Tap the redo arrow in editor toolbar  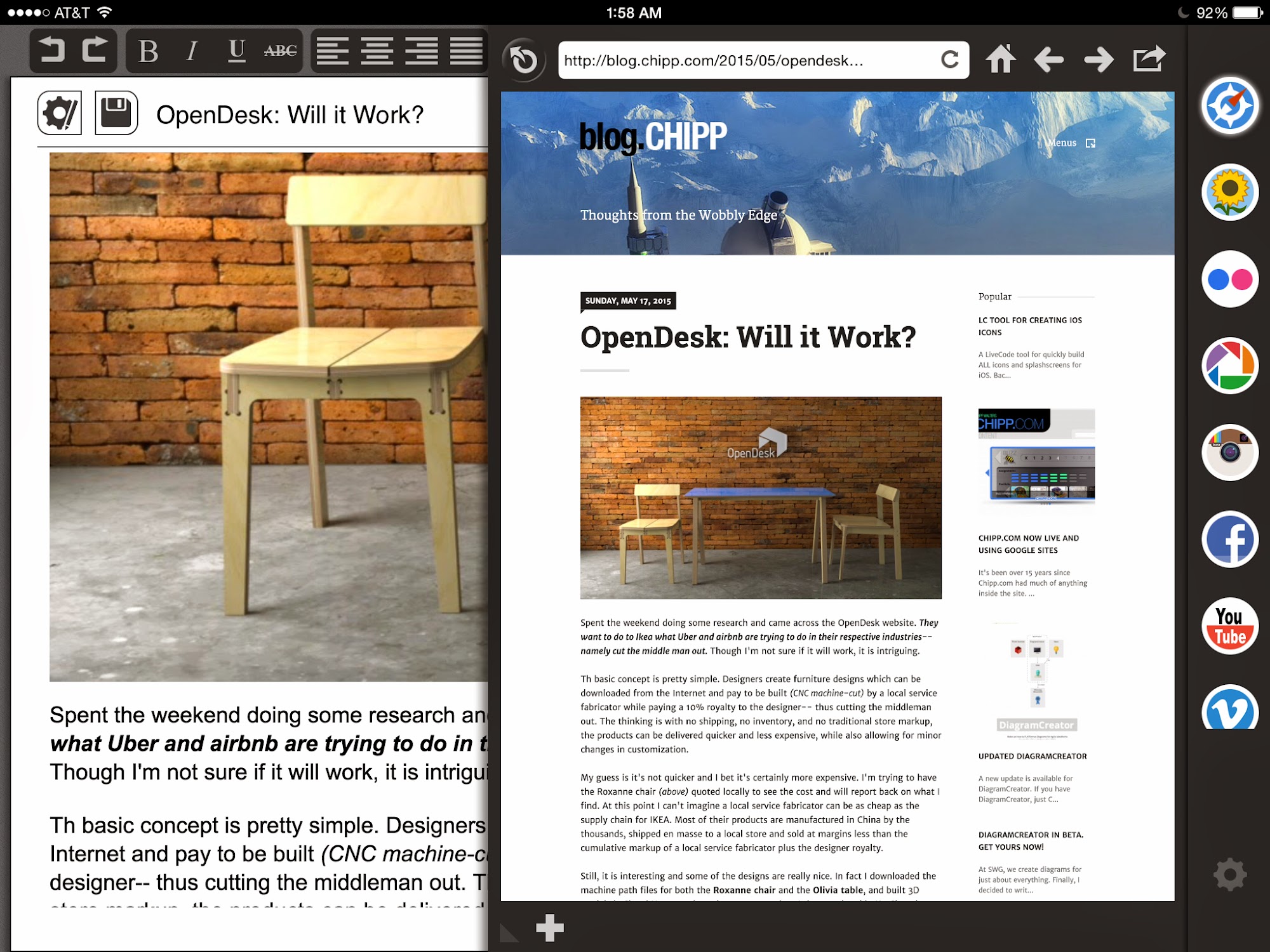point(95,50)
